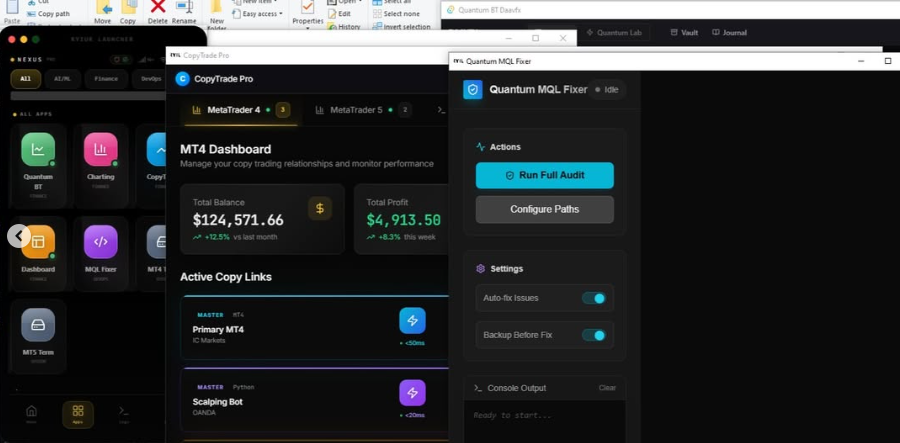Click the Quantum BT Daavfx window title

488,10
